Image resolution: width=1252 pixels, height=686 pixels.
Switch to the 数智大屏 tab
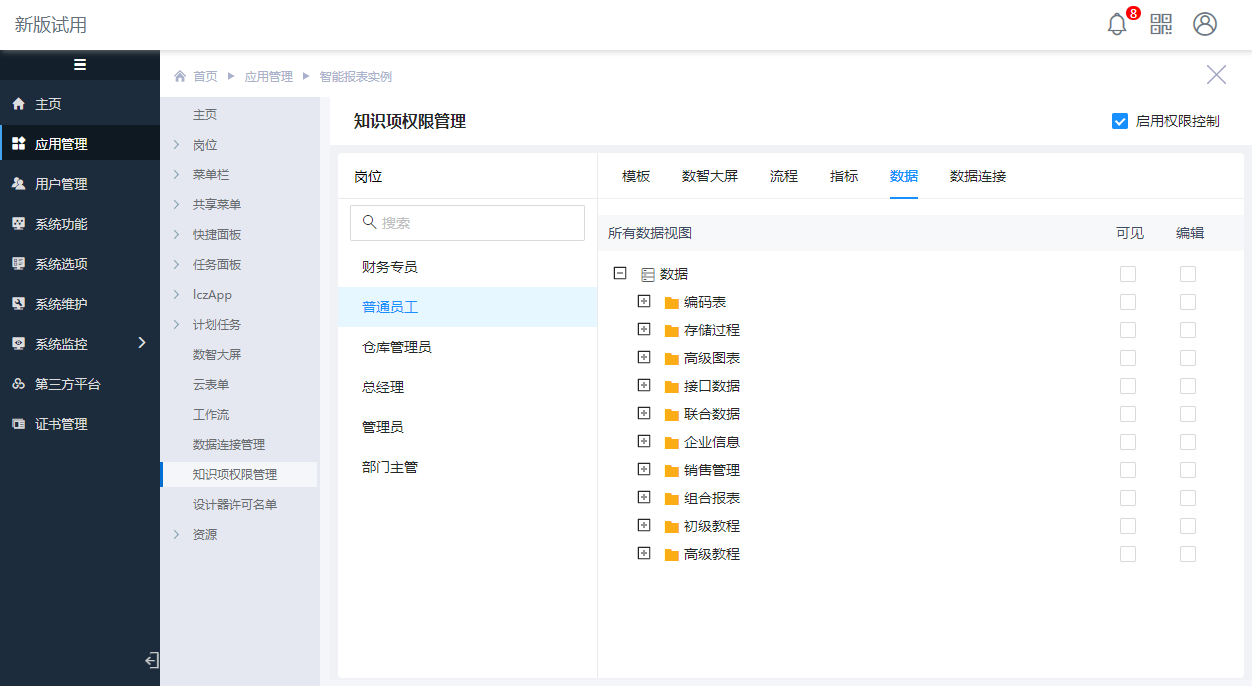coord(709,176)
